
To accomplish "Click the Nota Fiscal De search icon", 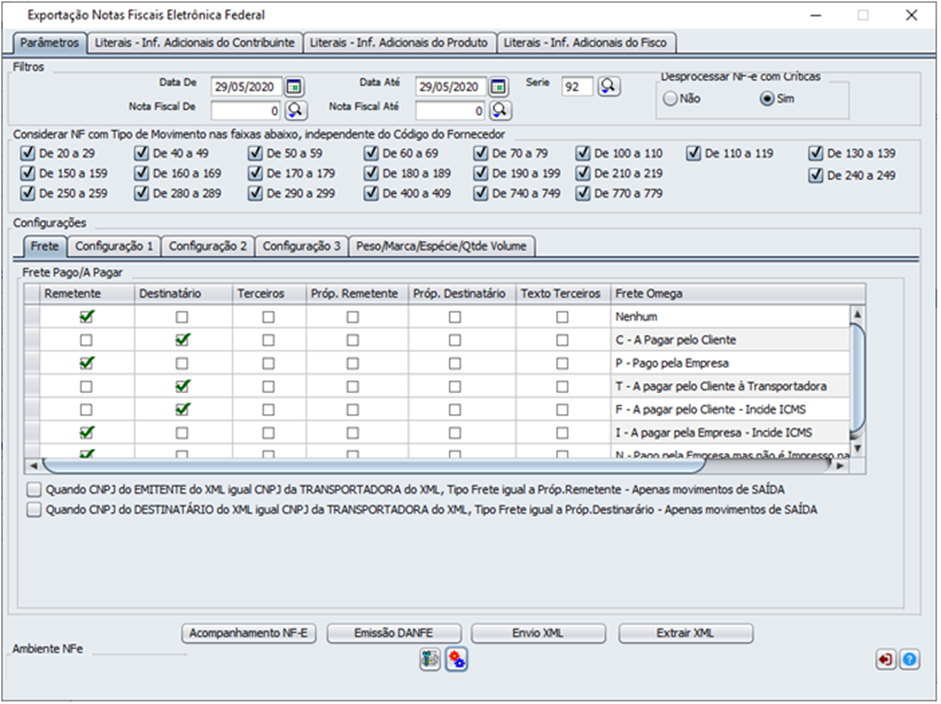I will point(295,110).
